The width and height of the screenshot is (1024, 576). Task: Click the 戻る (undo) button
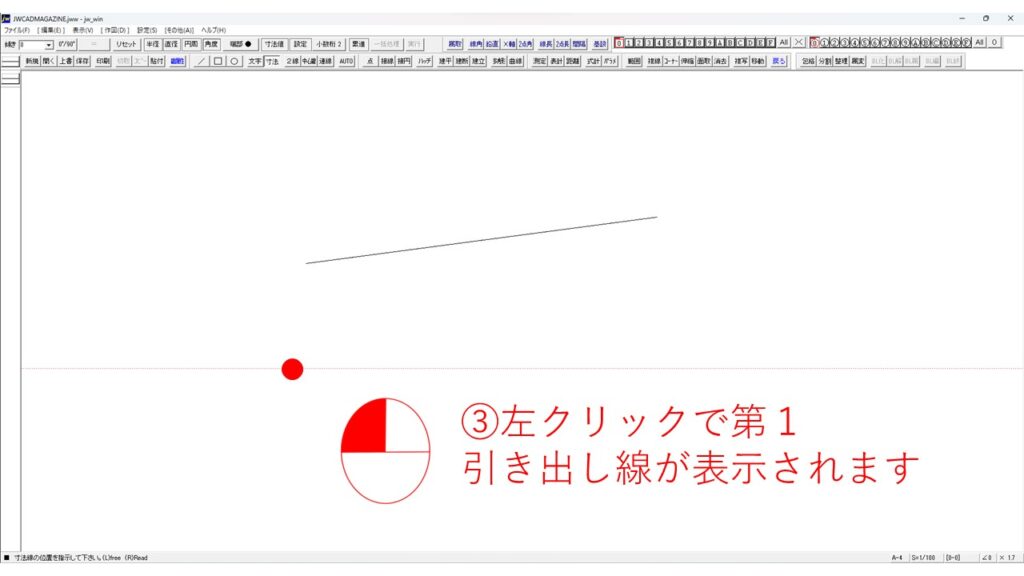coord(779,61)
